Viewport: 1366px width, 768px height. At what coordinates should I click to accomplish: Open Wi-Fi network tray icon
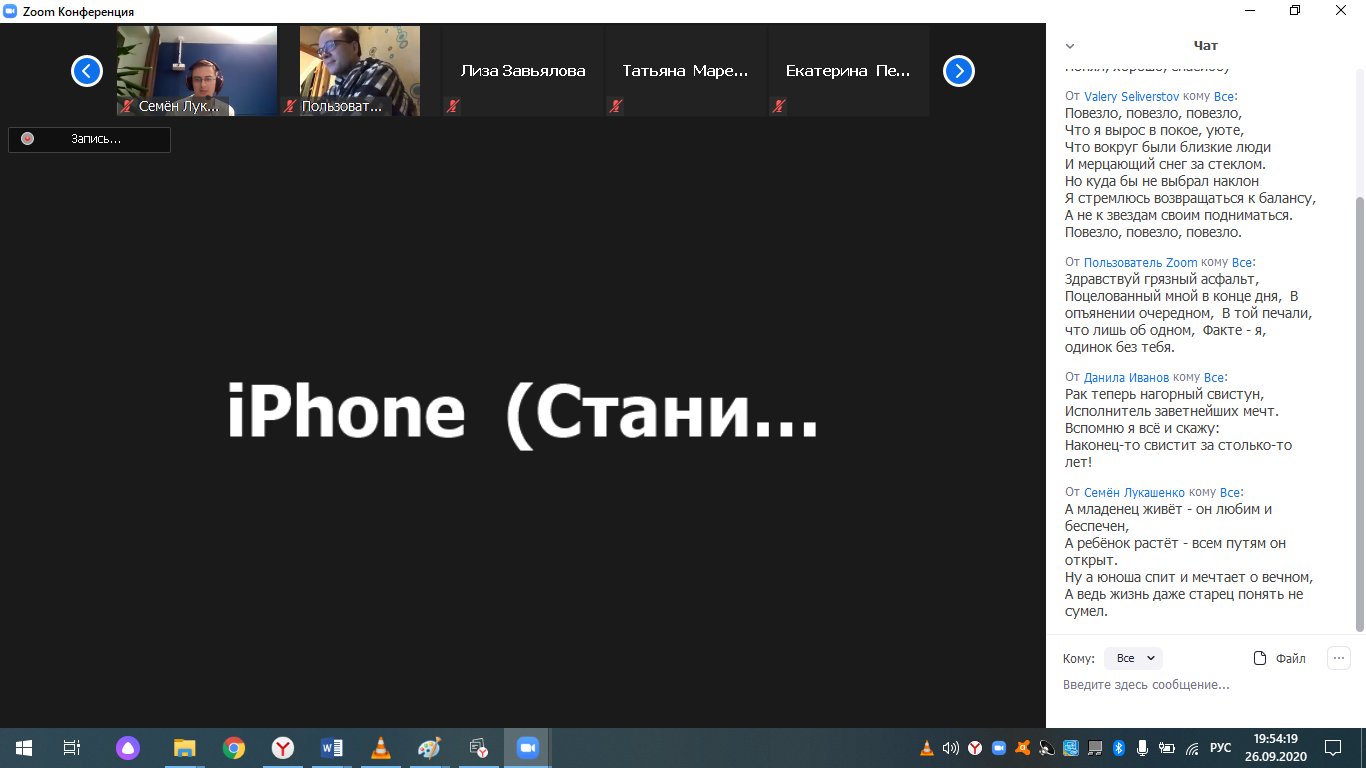(1192, 748)
